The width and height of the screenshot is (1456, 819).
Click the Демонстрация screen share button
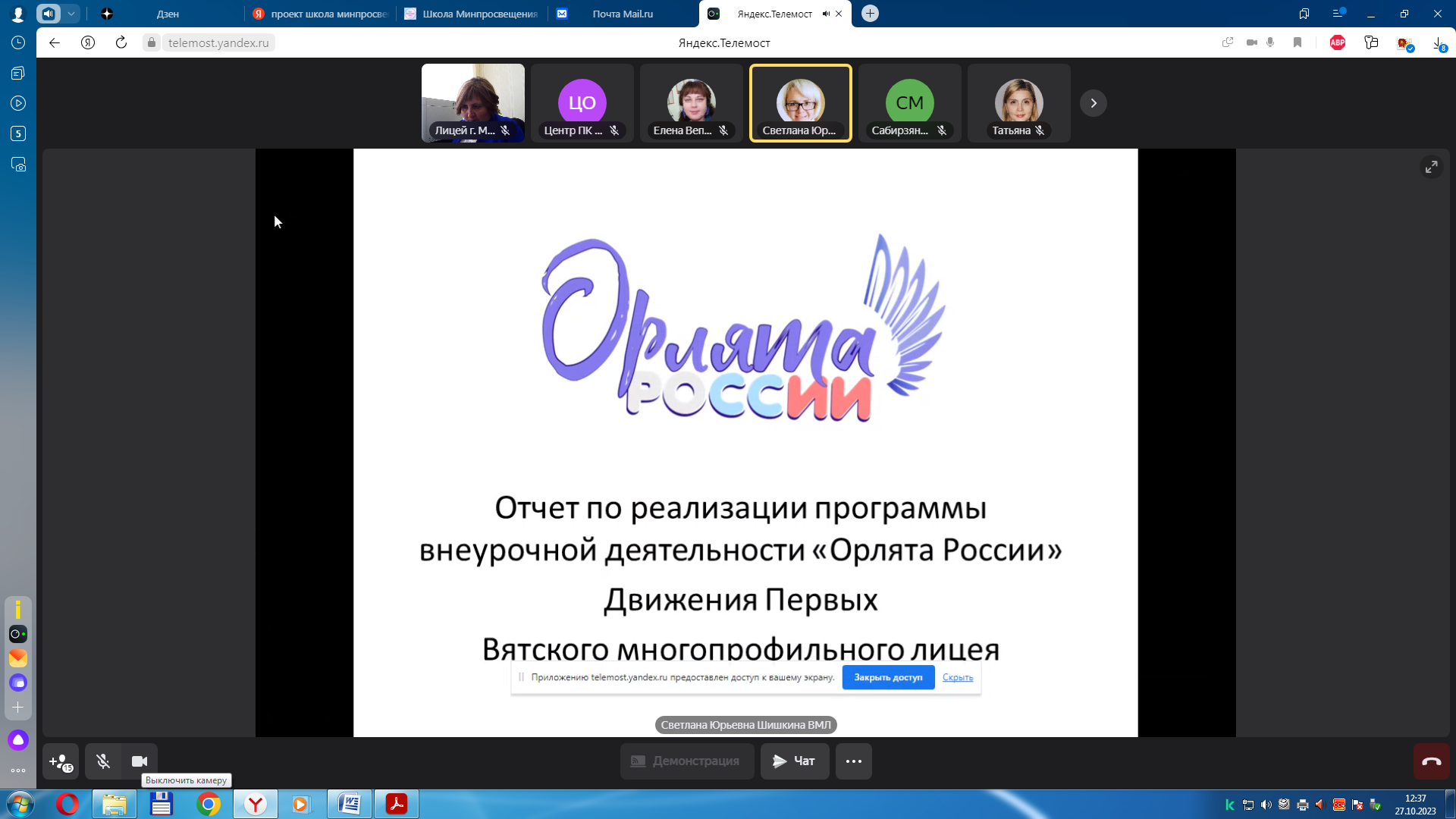pyautogui.click(x=687, y=761)
